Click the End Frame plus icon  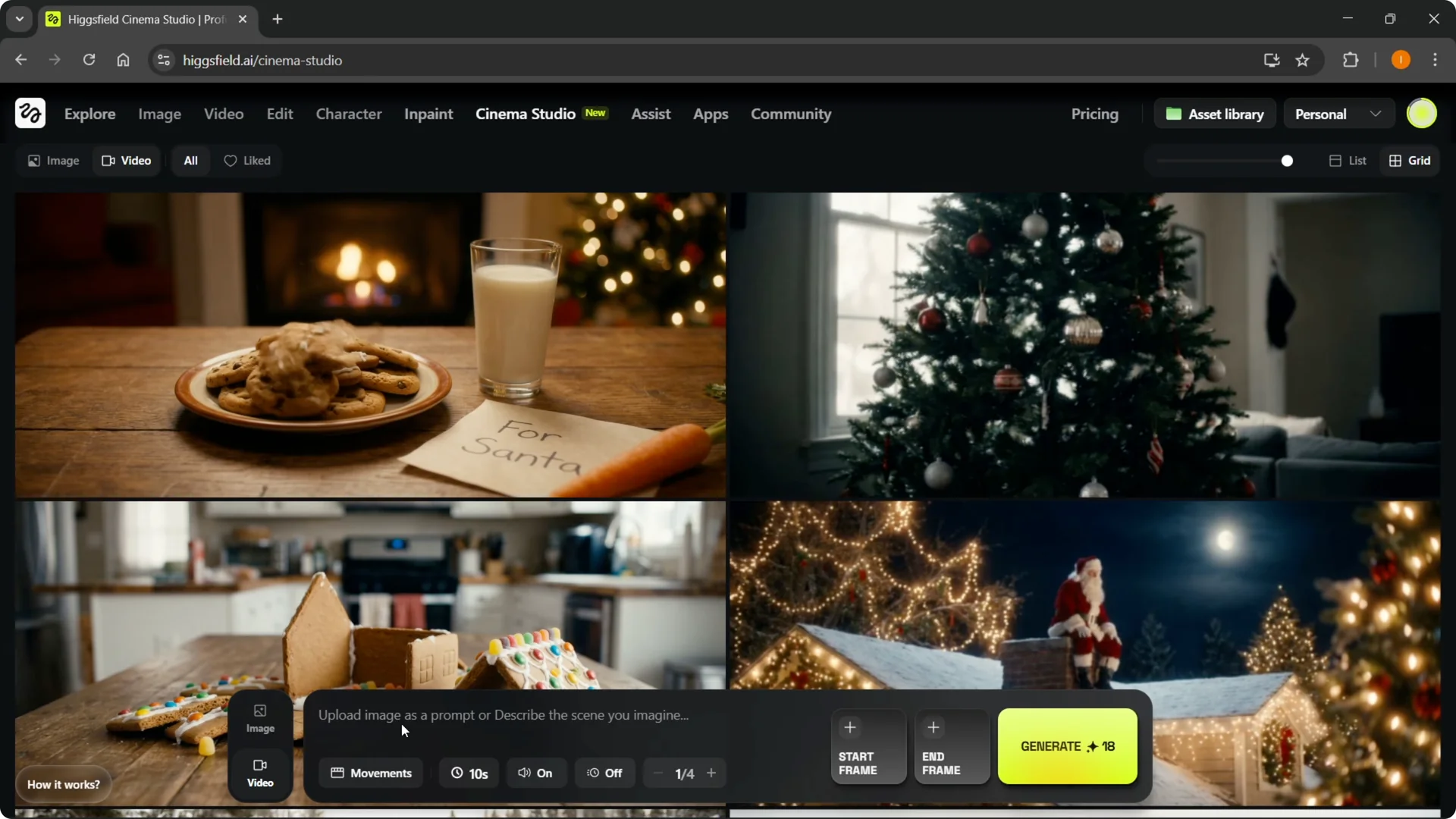click(x=934, y=726)
